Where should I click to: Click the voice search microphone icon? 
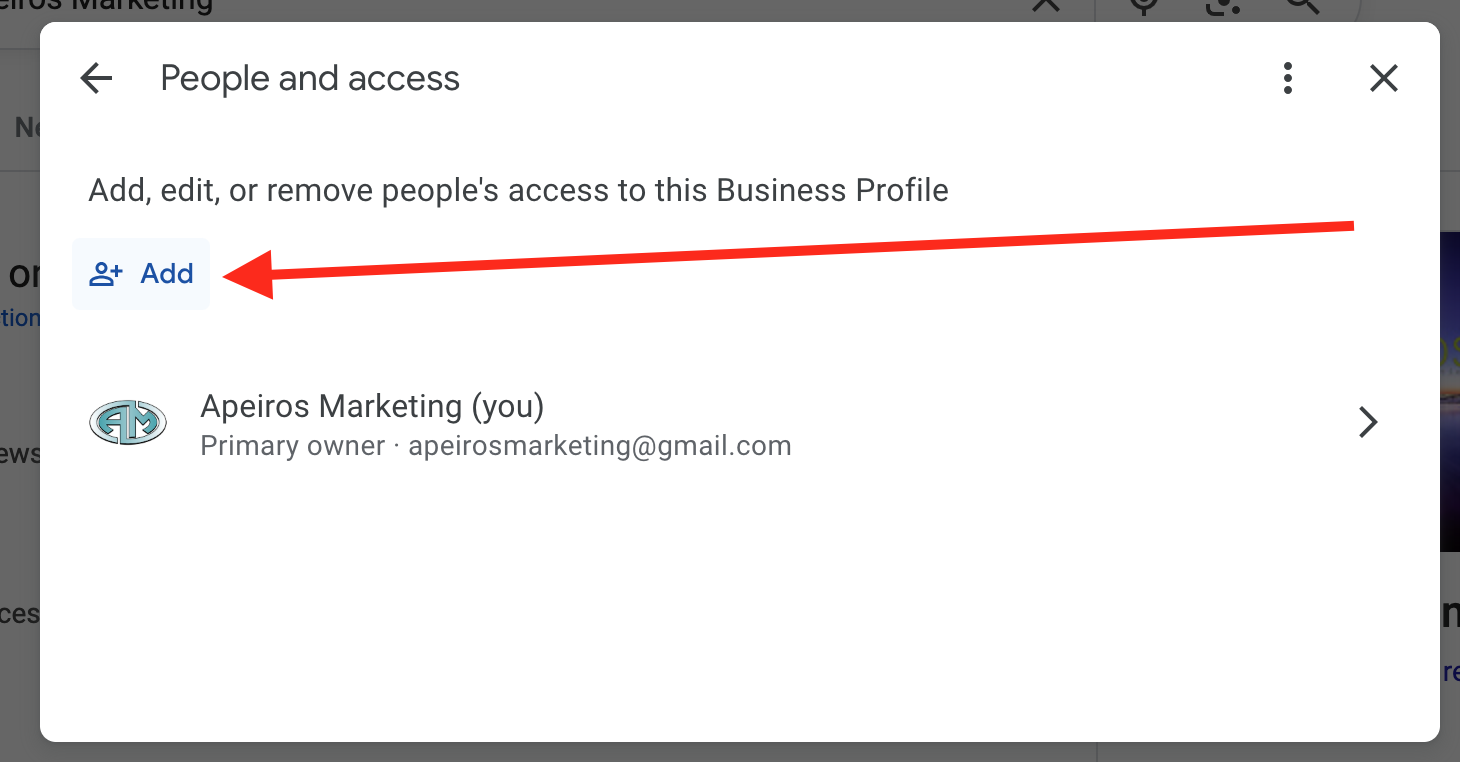pyautogui.click(x=1144, y=5)
